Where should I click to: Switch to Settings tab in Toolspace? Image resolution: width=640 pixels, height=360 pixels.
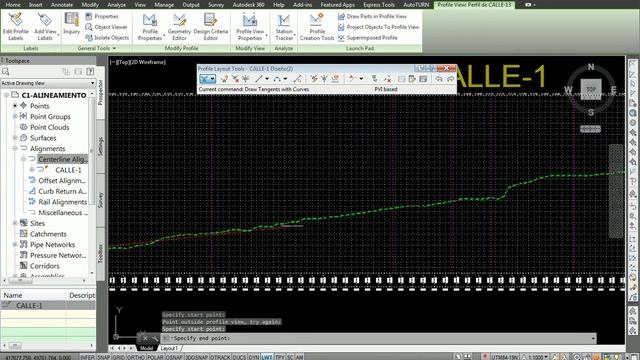point(101,146)
